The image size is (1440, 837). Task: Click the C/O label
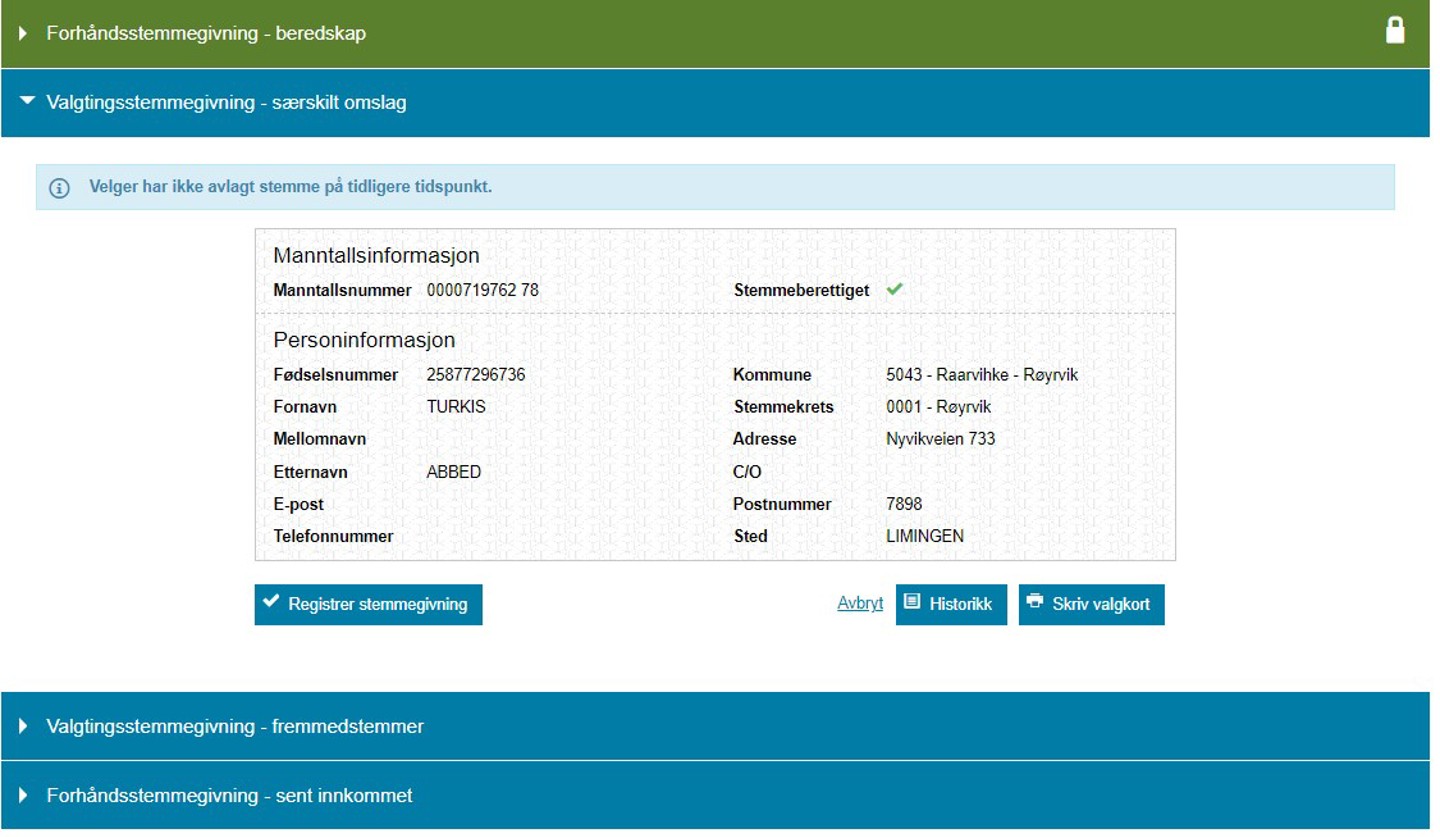tap(747, 472)
